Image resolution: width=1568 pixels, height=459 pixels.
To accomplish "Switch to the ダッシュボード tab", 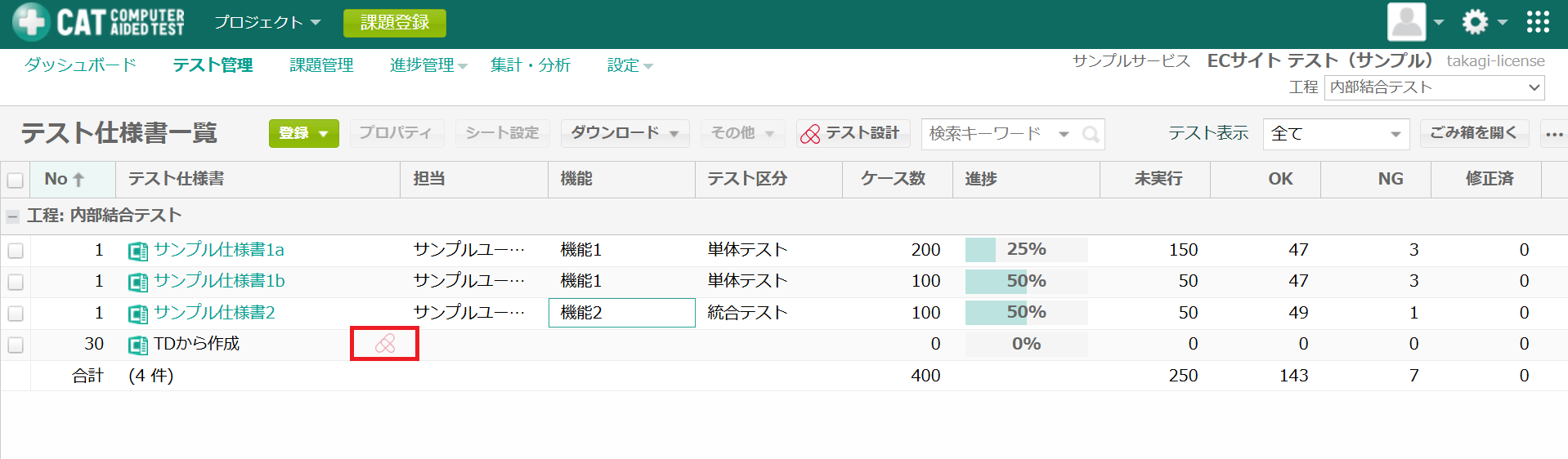I will (80, 65).
